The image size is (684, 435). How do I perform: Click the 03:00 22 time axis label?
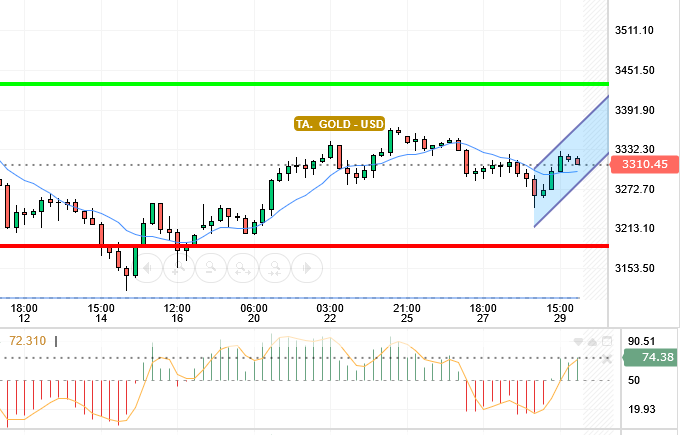[330, 313]
